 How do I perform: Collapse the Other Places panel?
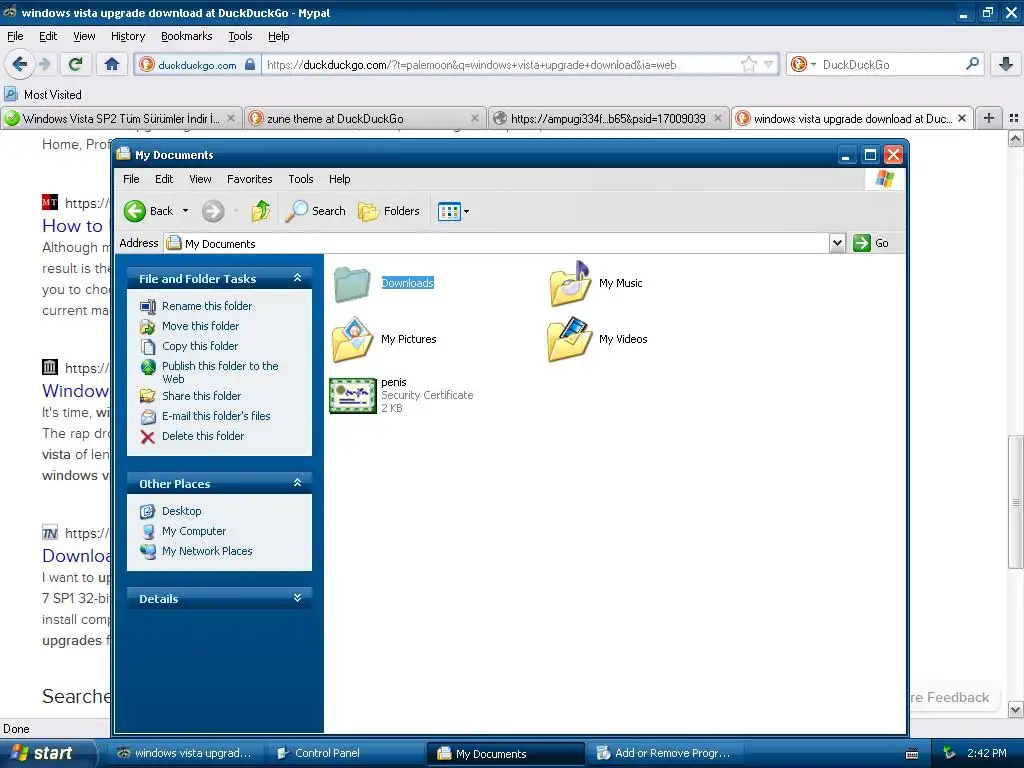[297, 483]
